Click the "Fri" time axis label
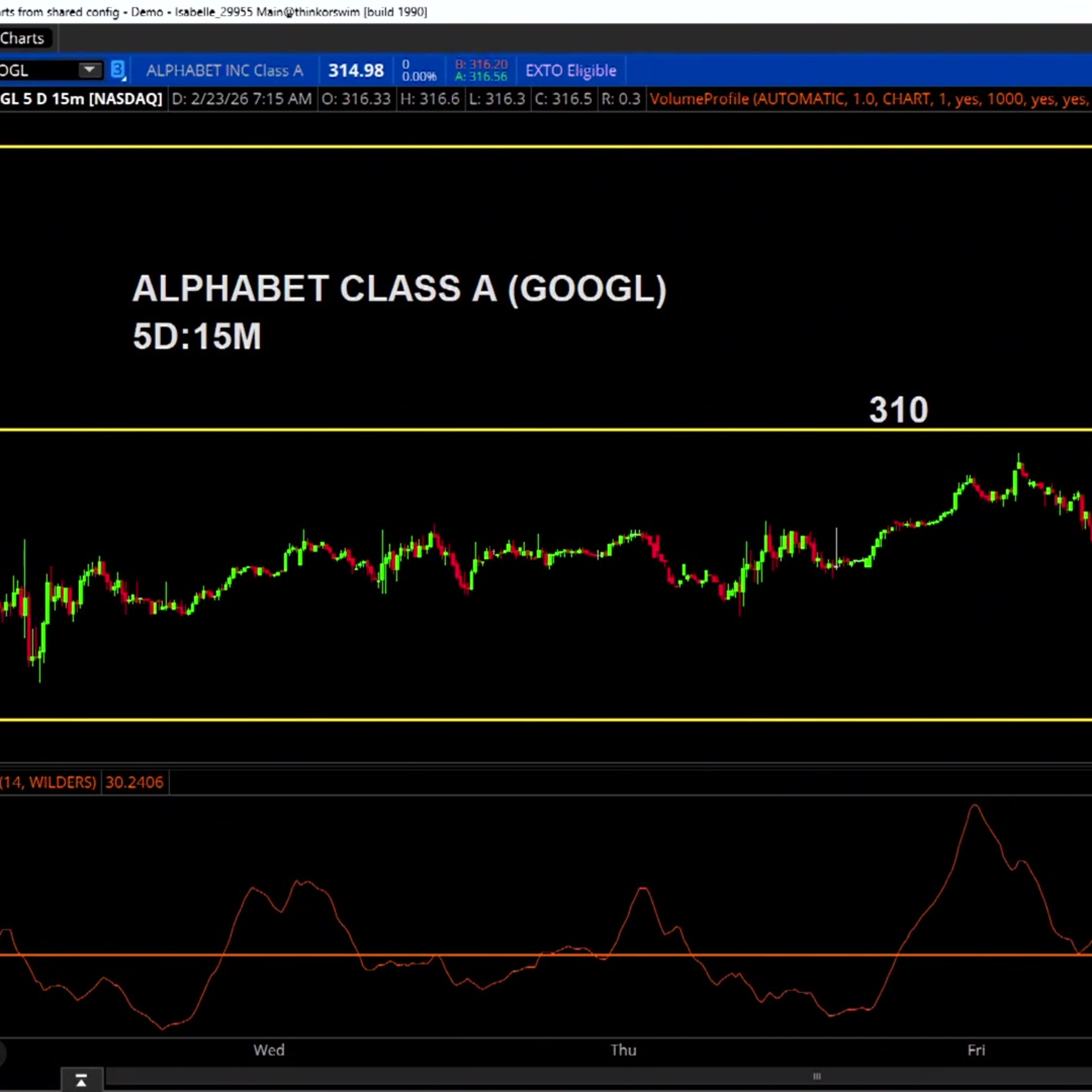Image resolution: width=1092 pixels, height=1092 pixels. [976, 1050]
